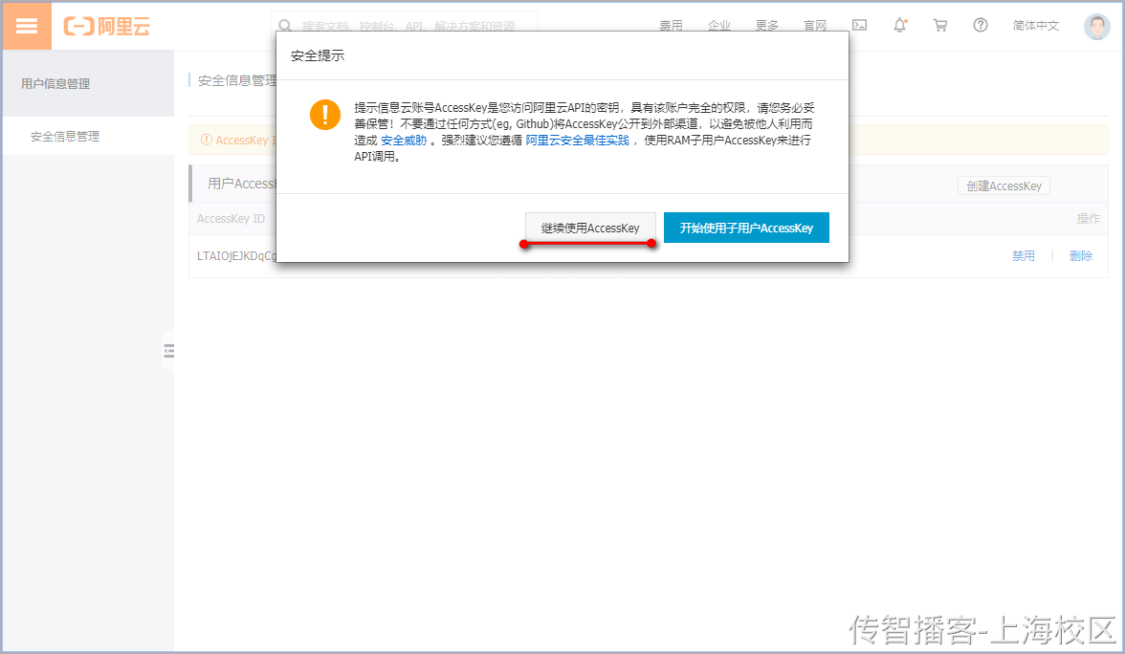1125x654 pixels.
Task: Collapse the sidebar with the handle icon
Action: [169, 351]
